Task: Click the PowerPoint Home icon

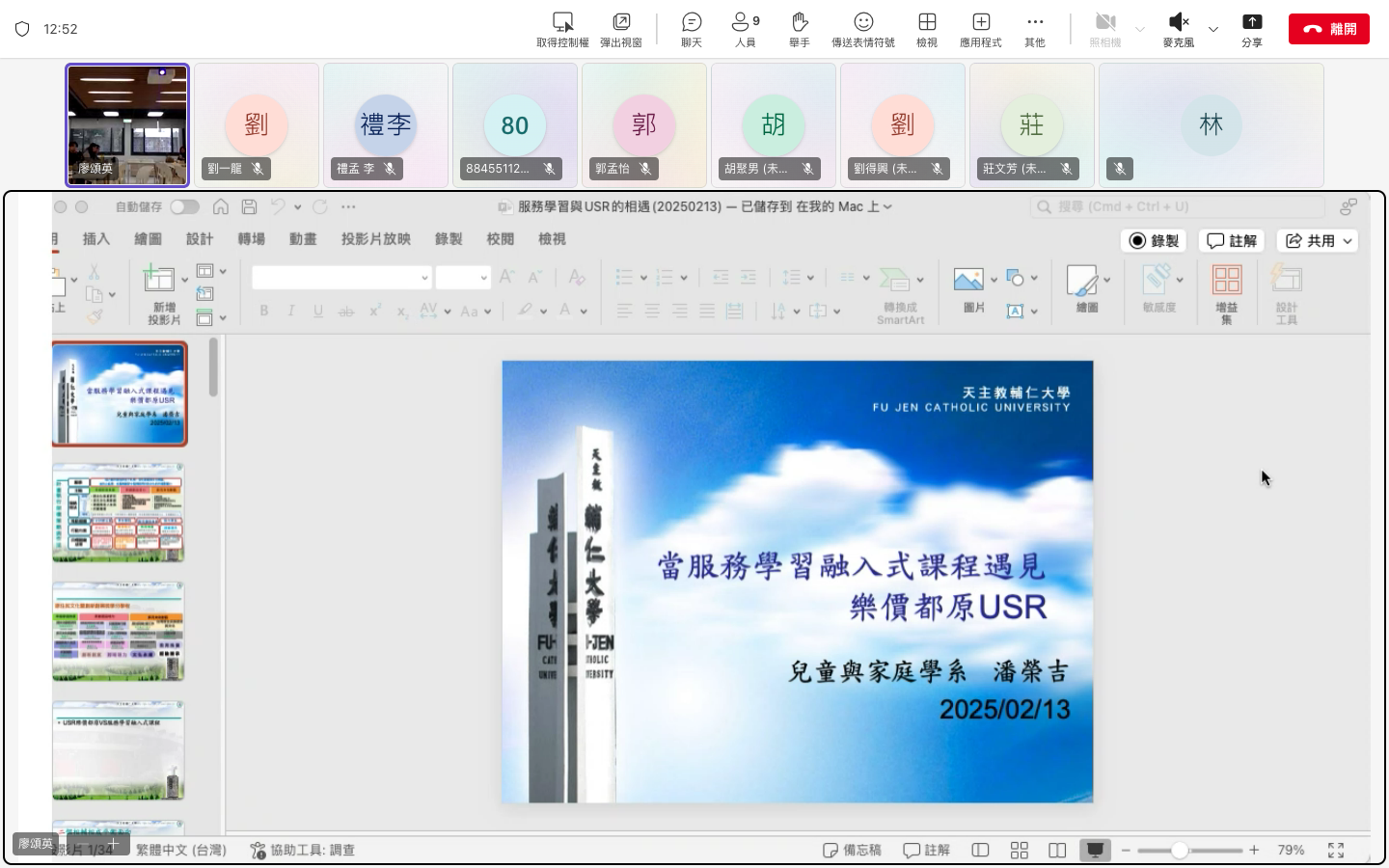Action: coord(221,206)
